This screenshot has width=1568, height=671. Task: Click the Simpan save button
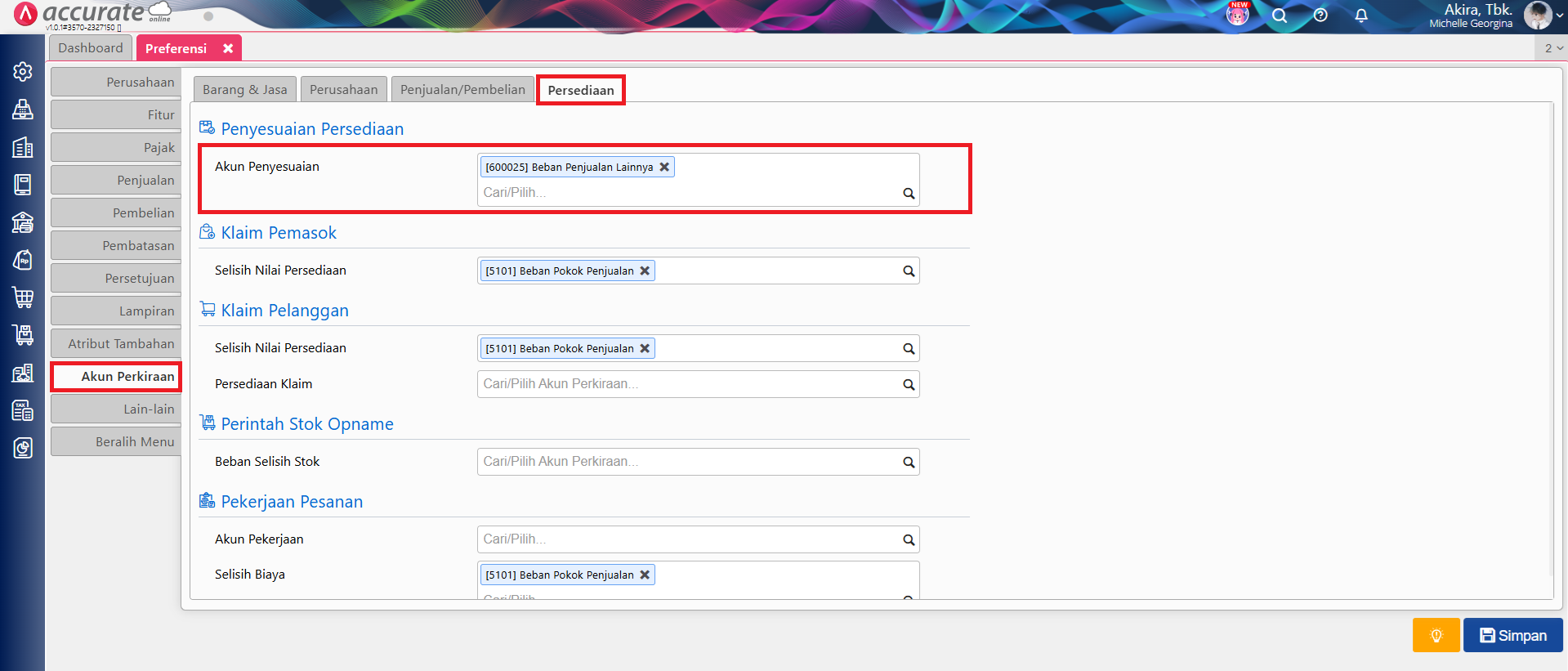tap(1512, 635)
